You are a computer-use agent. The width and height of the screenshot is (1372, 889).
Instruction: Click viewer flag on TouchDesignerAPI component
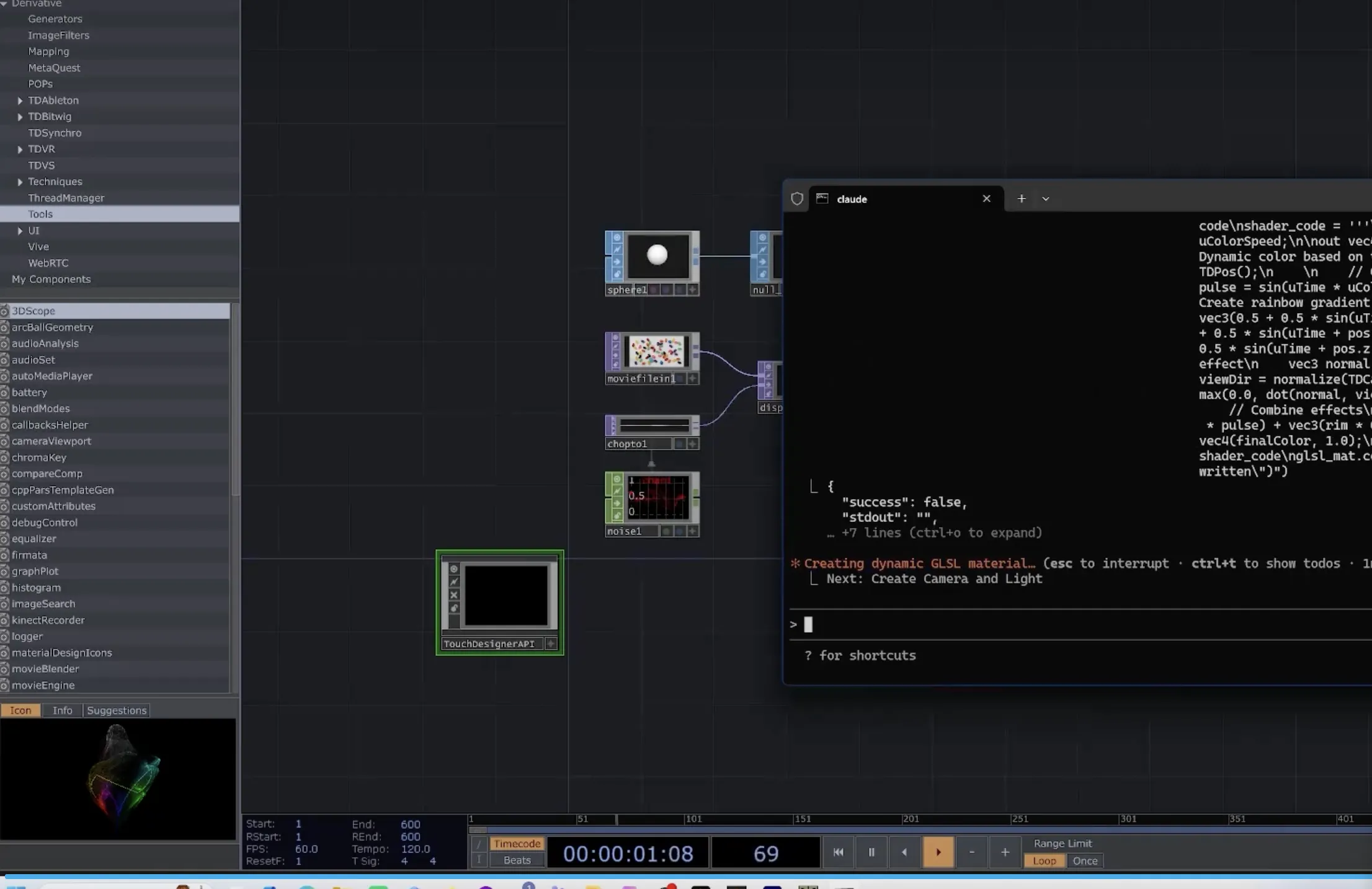453,569
